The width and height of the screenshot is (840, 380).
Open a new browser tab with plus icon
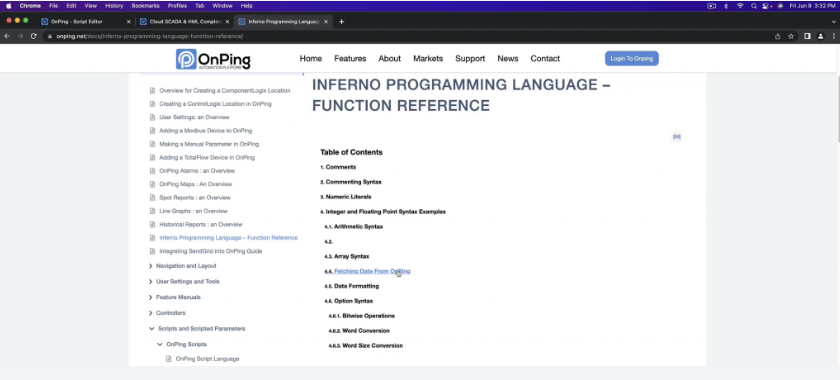point(341,21)
